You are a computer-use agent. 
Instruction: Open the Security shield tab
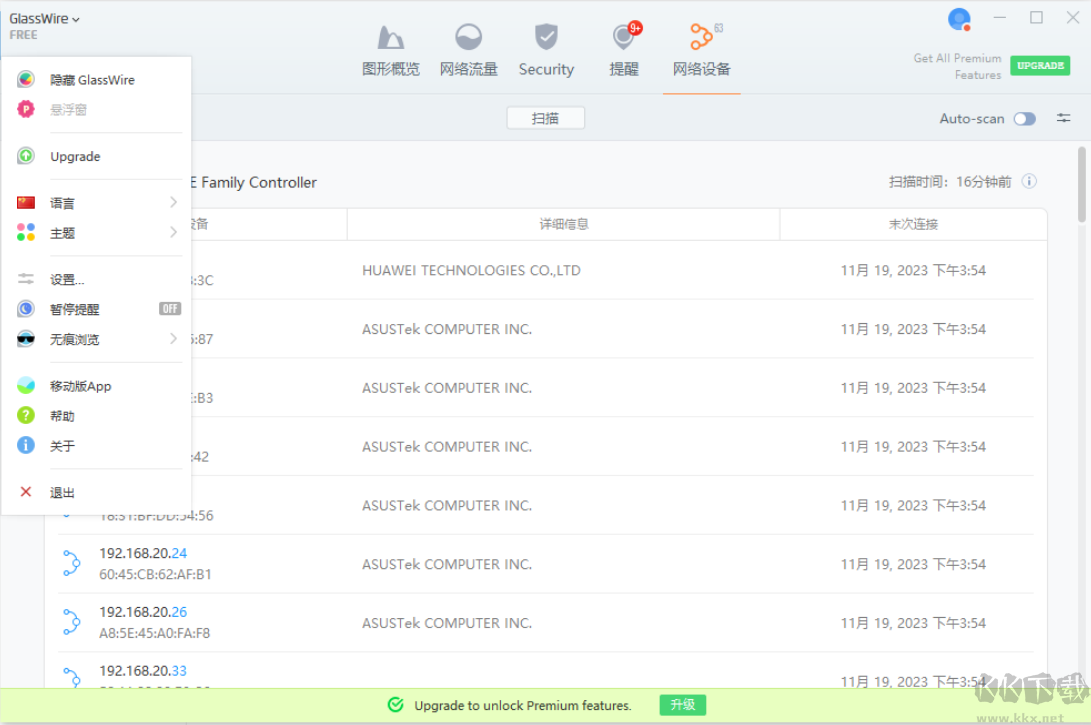coord(546,49)
